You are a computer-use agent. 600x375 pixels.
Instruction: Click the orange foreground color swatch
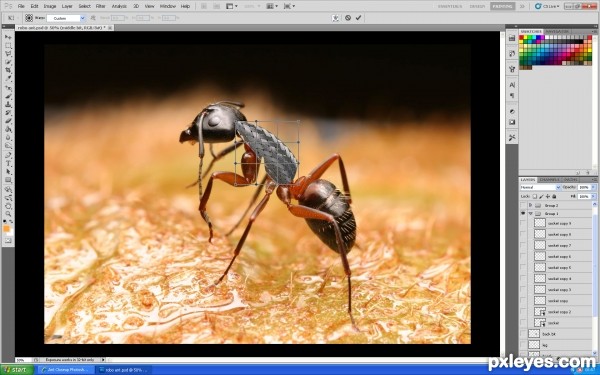point(7,228)
